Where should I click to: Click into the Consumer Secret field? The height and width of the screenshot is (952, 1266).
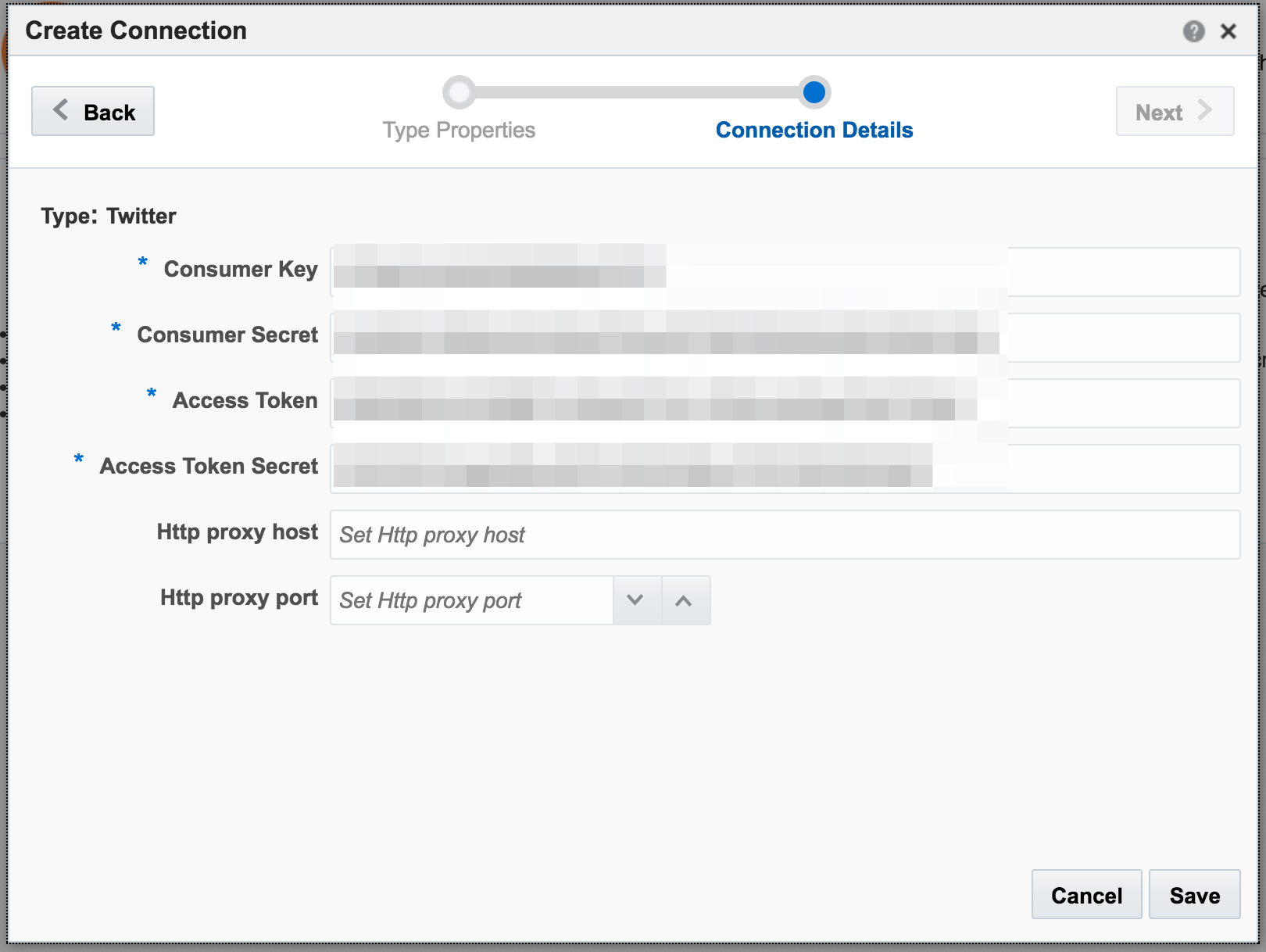pos(785,338)
